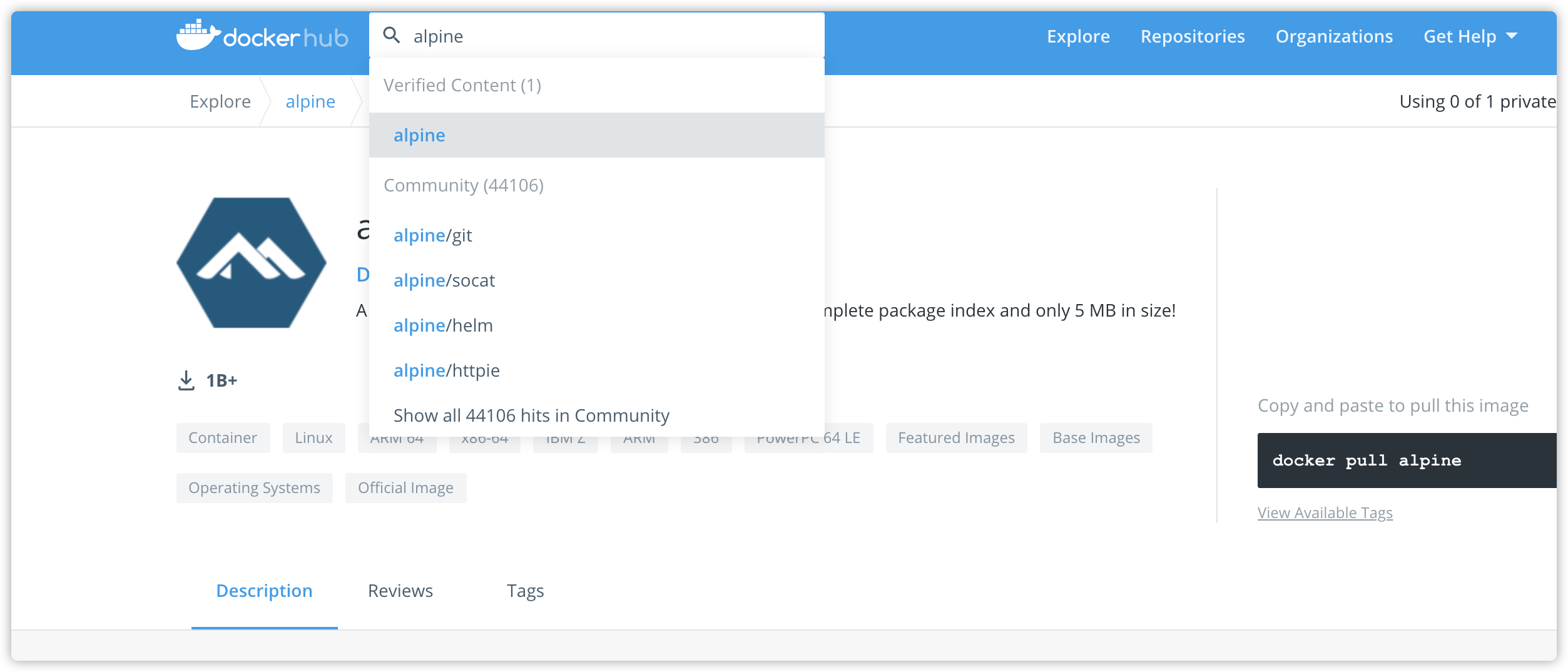Click the alpine hexagon mountain logo

coord(252,263)
